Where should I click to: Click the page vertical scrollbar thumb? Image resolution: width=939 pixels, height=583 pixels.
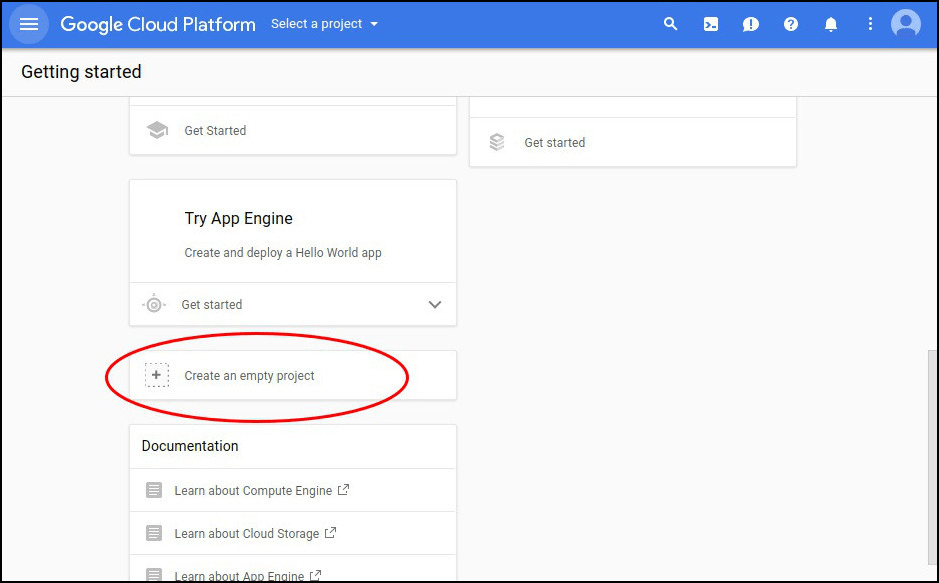click(932, 458)
